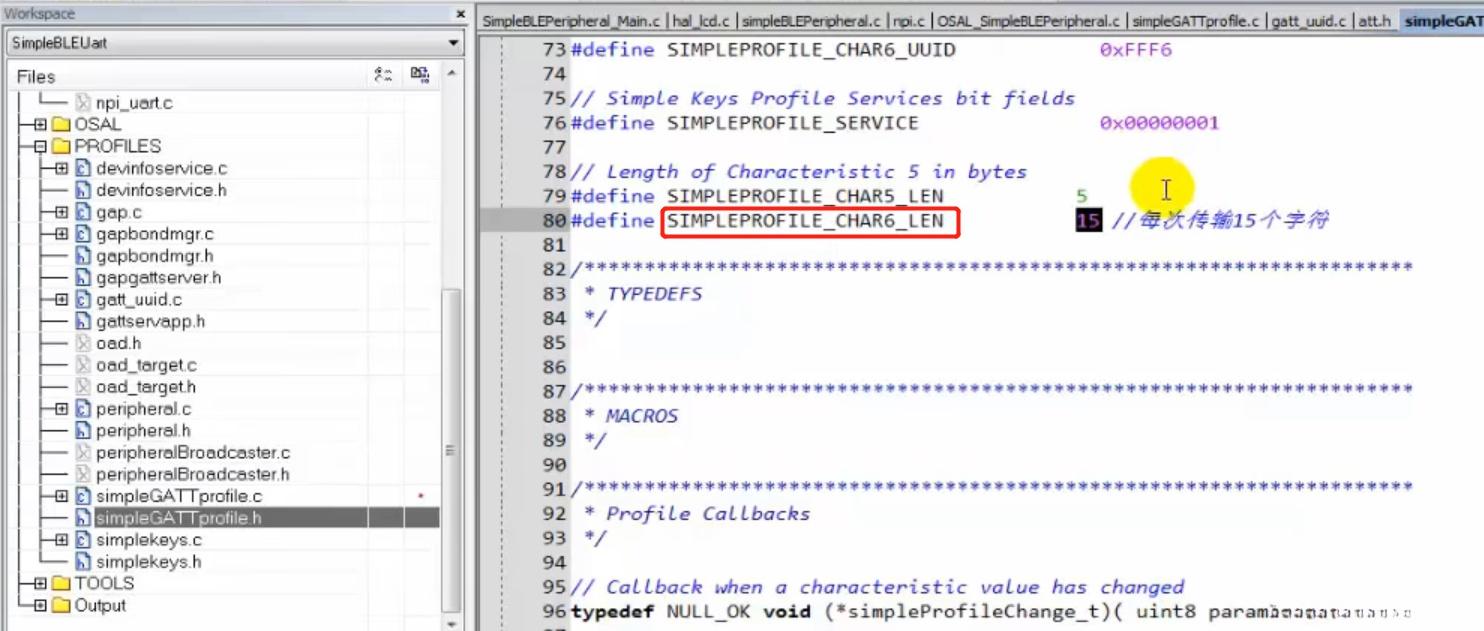The width and height of the screenshot is (1484, 631).
Task: Select peripheralBroadcaster.c in the file tree
Action: click(193, 453)
